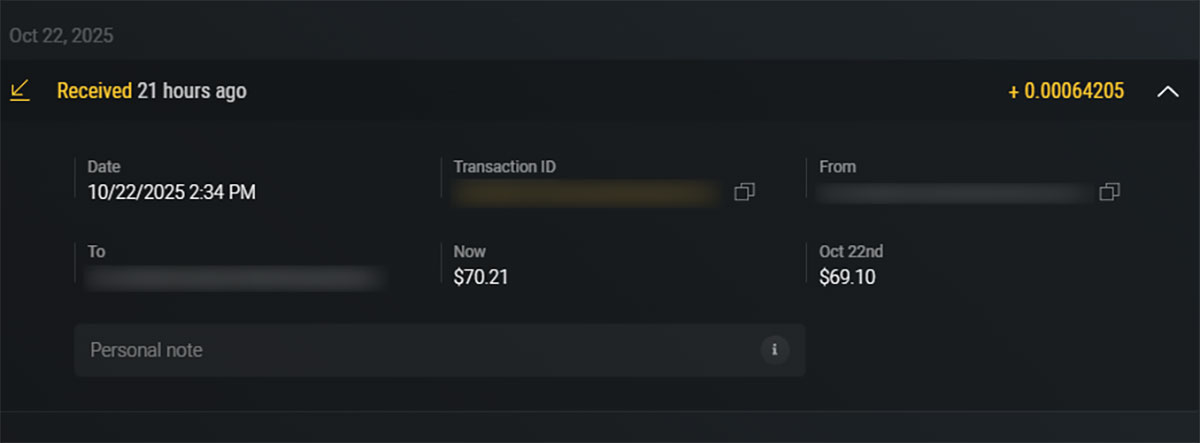The width and height of the screenshot is (1200, 443).
Task: Click the From field label
Action: tap(837, 167)
